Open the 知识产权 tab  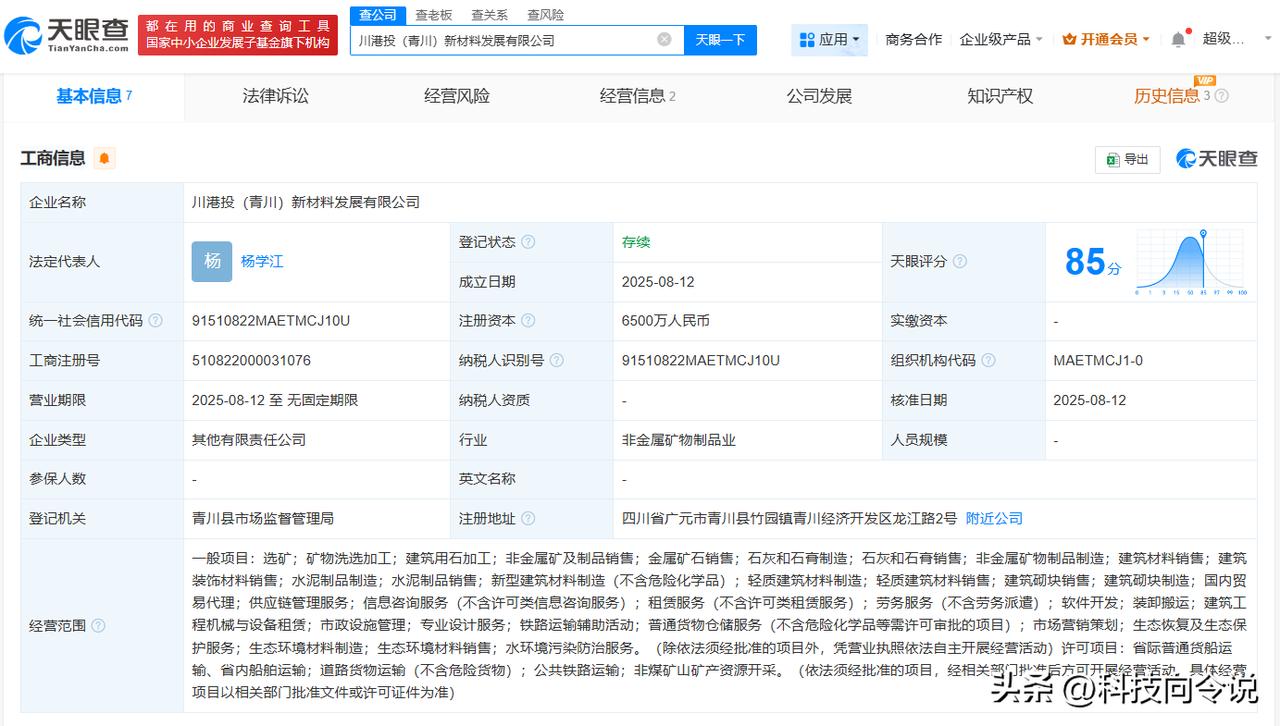point(1000,96)
